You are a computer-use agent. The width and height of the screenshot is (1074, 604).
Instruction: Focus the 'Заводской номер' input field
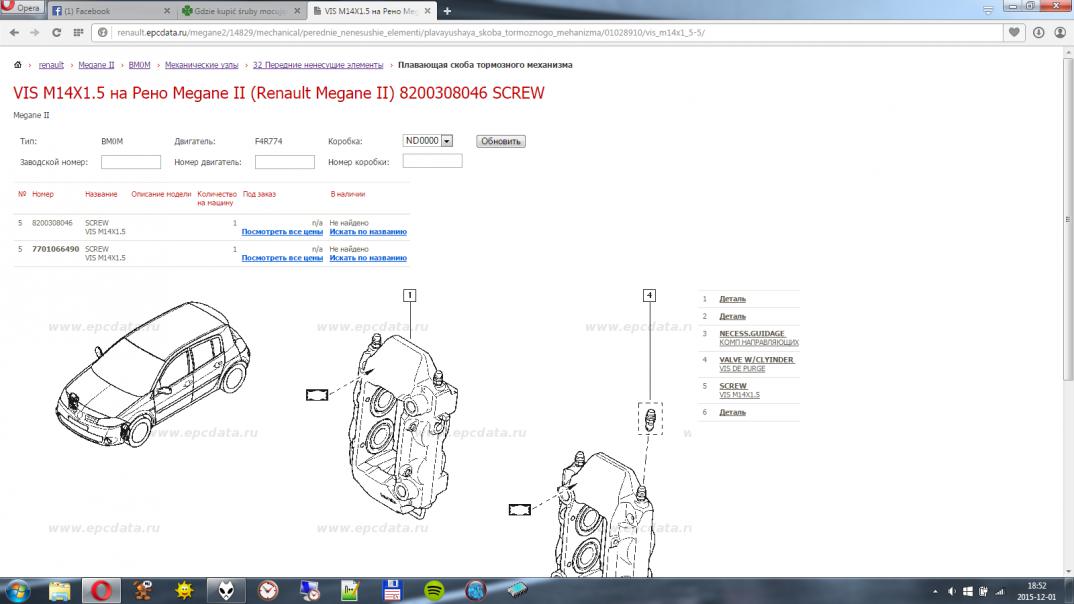point(131,162)
